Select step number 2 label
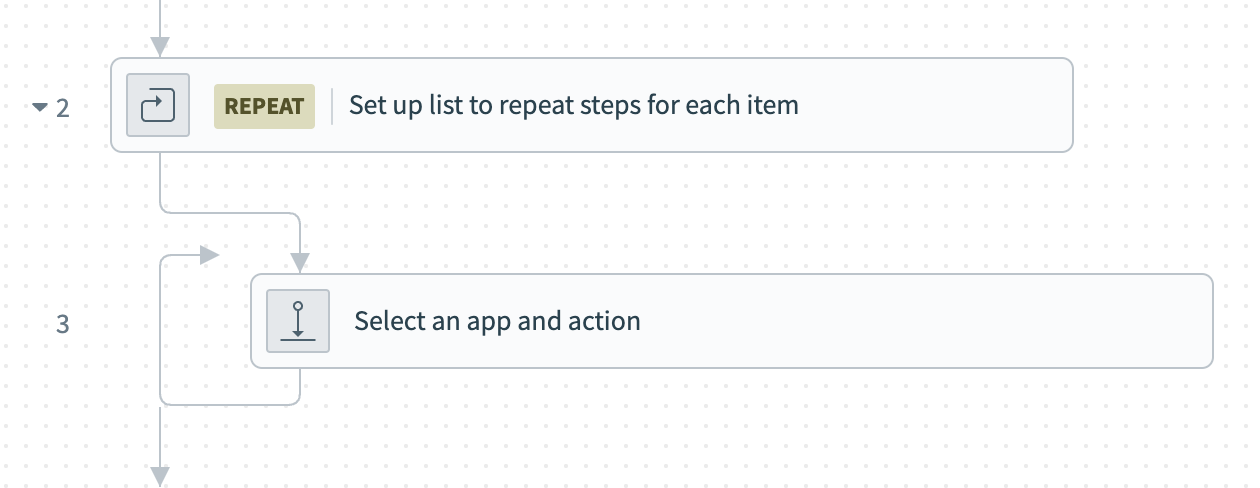The width and height of the screenshot is (1260, 488). pyautogui.click(x=63, y=107)
